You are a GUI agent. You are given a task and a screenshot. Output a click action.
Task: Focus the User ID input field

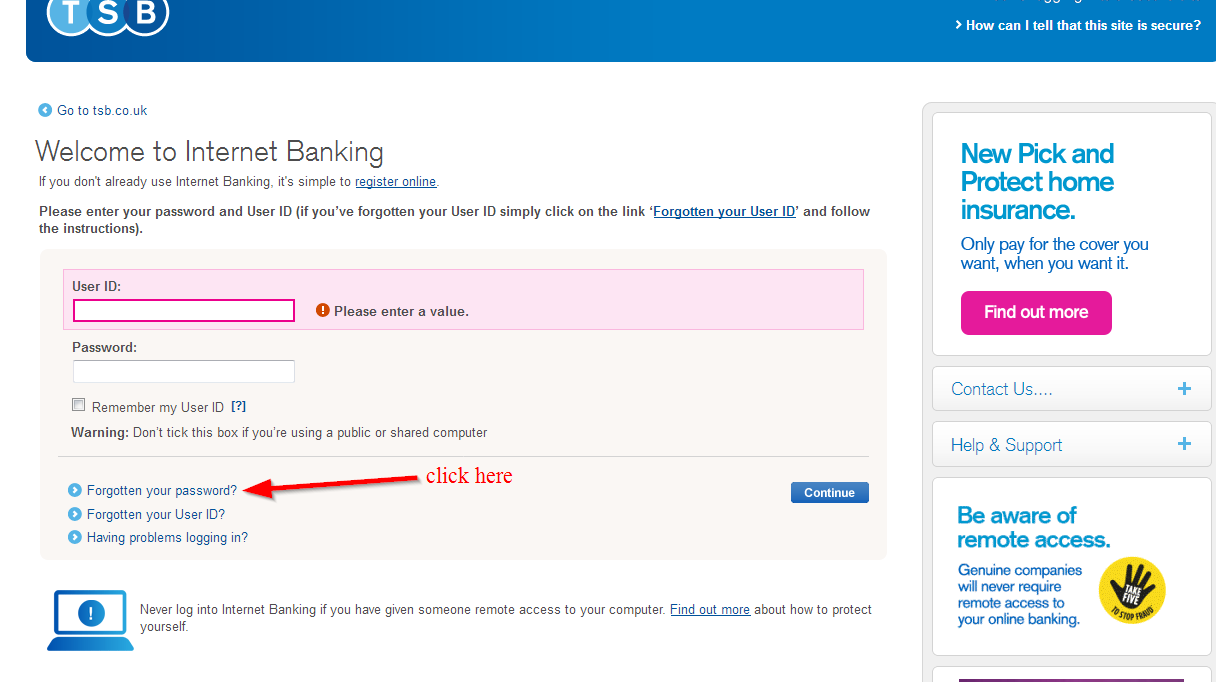184,310
